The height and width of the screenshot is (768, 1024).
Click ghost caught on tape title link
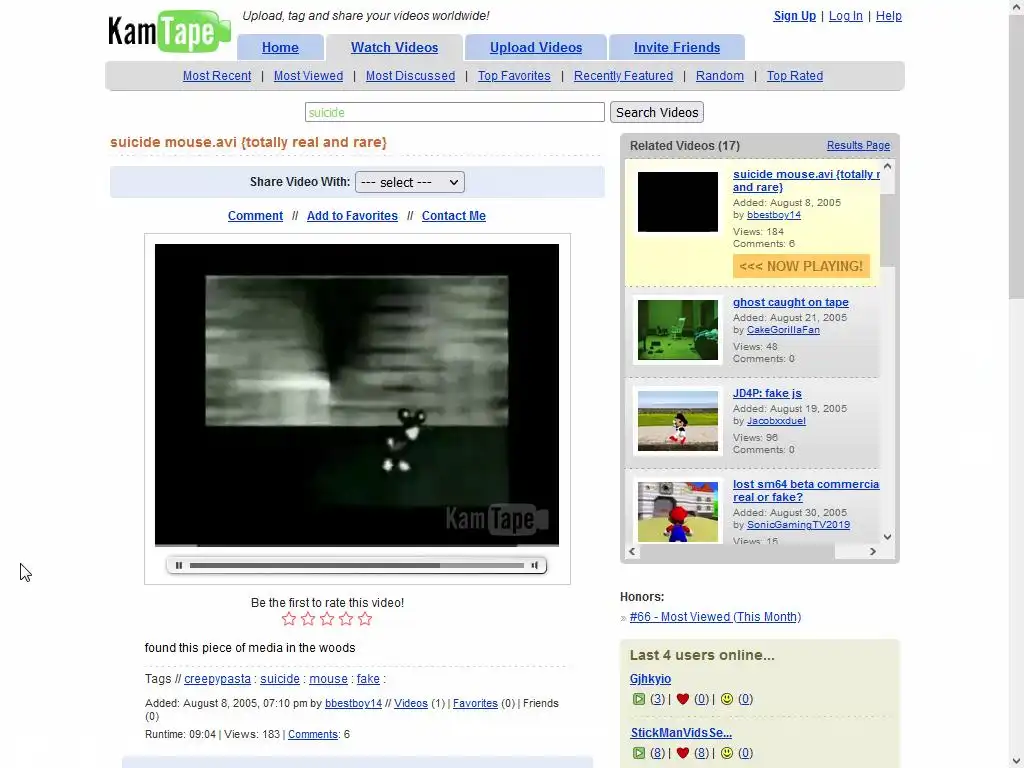pyautogui.click(x=791, y=302)
